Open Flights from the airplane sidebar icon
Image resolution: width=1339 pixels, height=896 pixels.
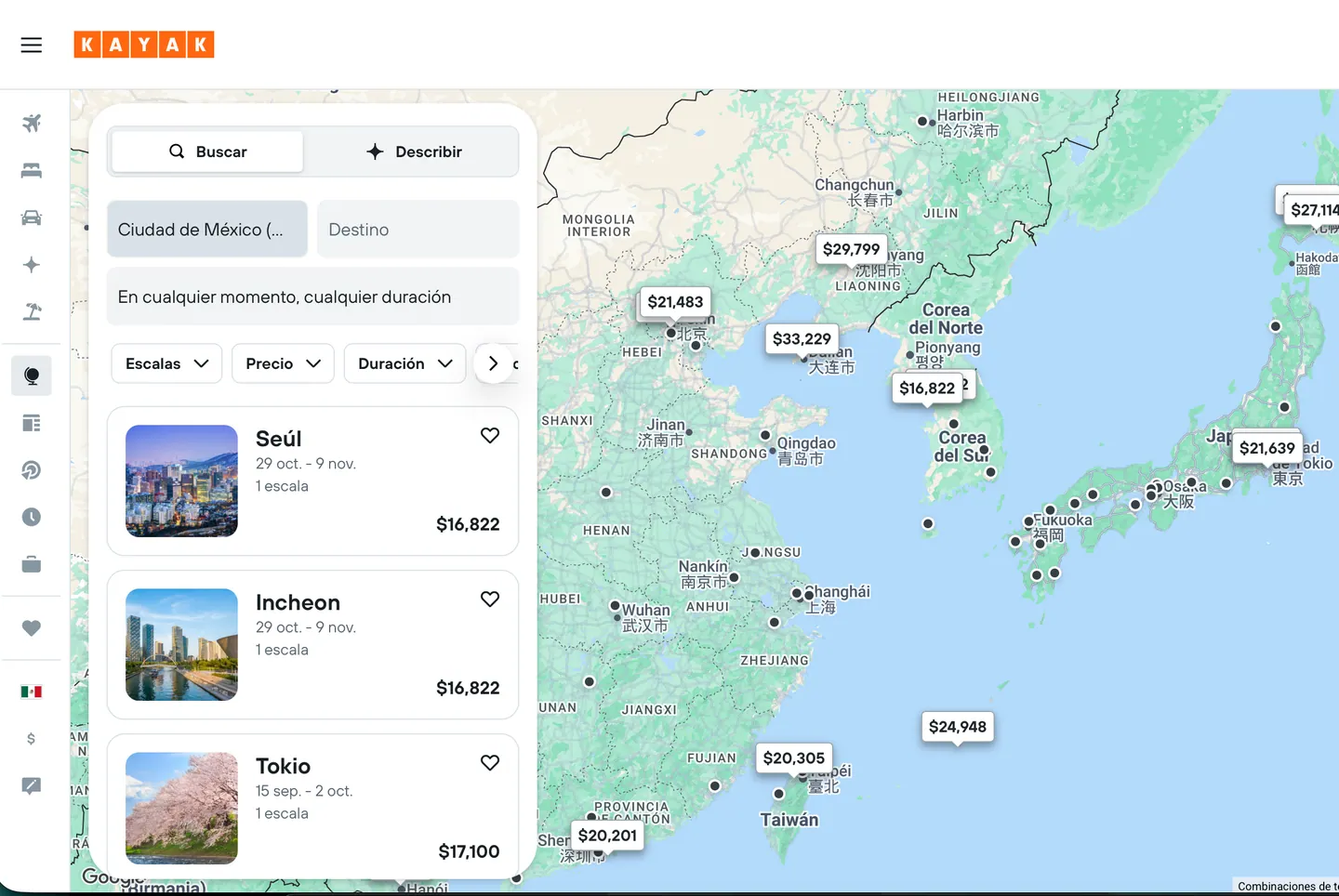[32, 123]
